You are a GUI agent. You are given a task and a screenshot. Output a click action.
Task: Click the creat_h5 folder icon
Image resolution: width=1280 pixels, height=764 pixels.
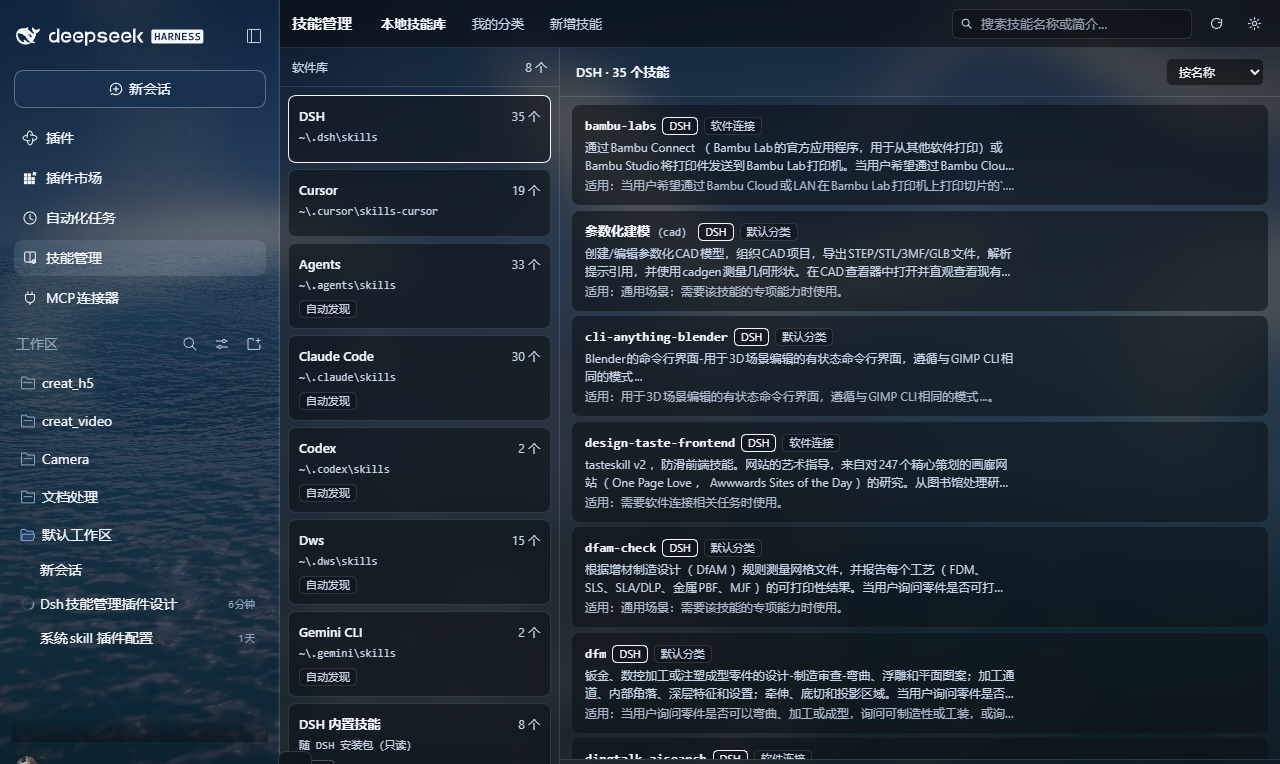click(28, 383)
